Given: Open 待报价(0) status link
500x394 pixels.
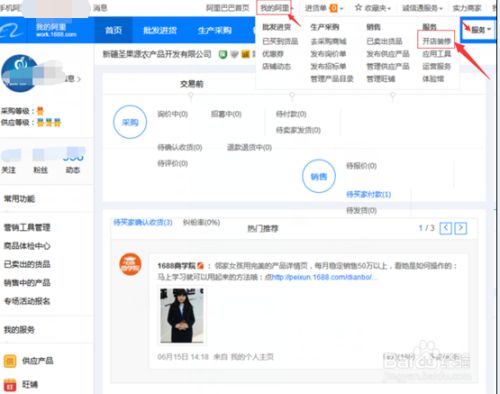Looking at the screenshot, I should point(361,166).
